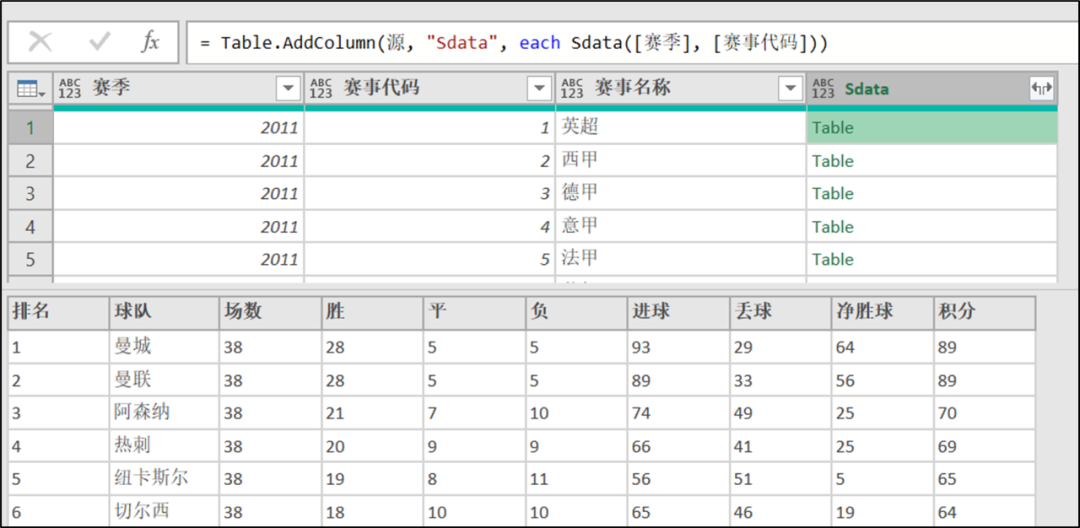Image resolution: width=1080 pixels, height=528 pixels.
Task: Click the 德甲 cell
Action: [x=681, y=194]
